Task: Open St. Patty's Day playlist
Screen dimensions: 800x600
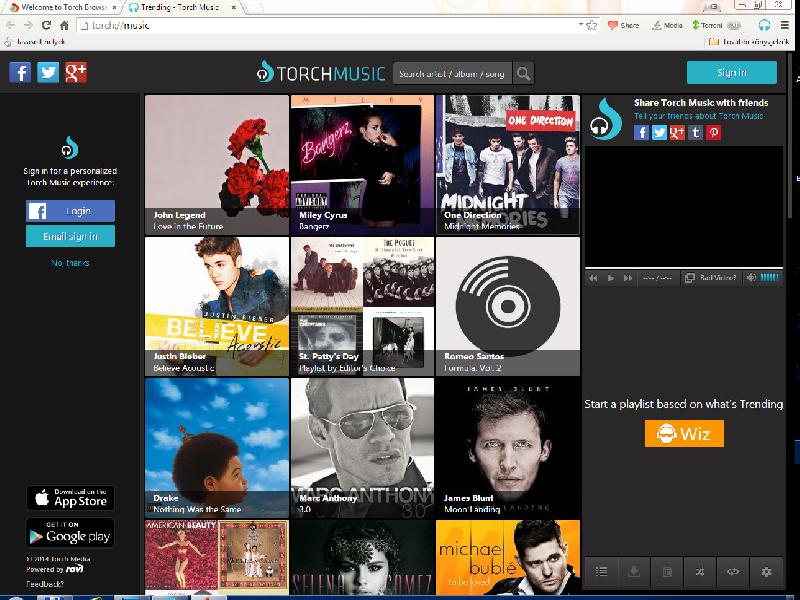Action: [362, 306]
